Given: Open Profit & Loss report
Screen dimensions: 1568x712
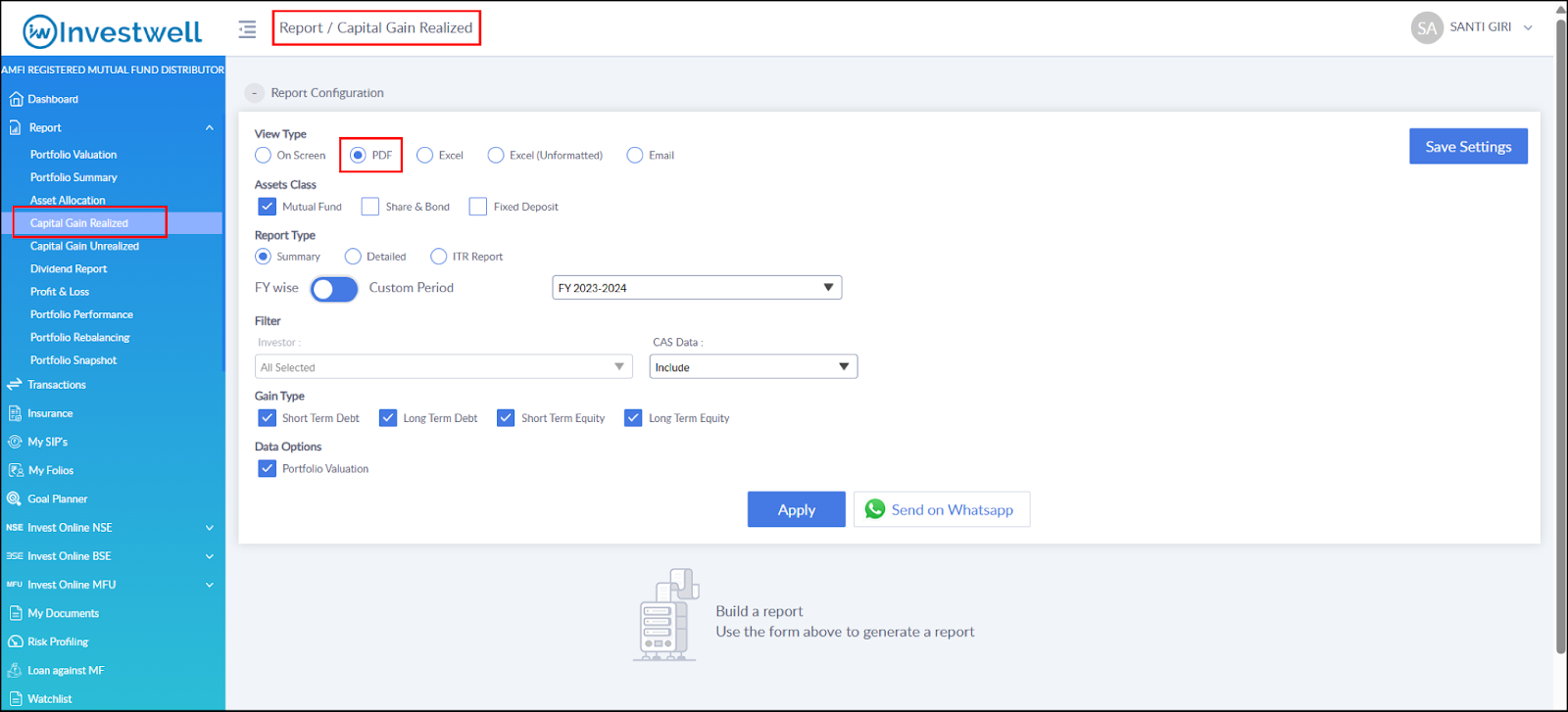Looking at the screenshot, I should [60, 292].
